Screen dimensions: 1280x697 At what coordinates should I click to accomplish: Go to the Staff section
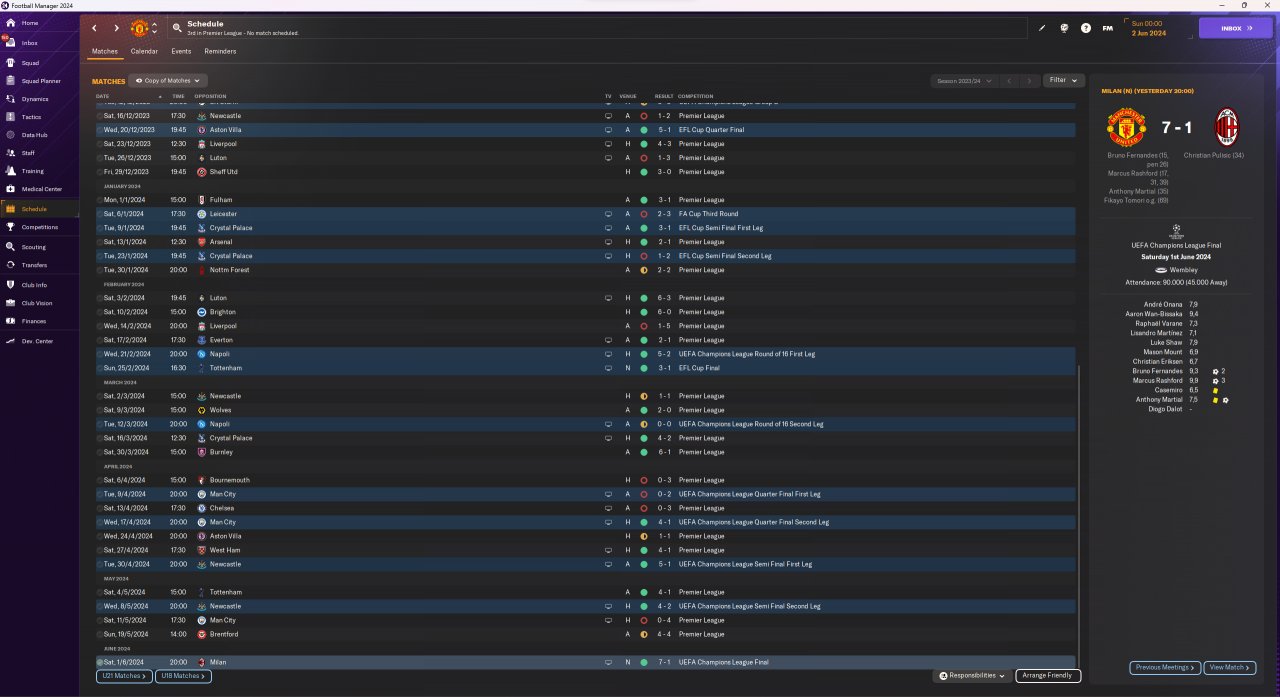28,153
